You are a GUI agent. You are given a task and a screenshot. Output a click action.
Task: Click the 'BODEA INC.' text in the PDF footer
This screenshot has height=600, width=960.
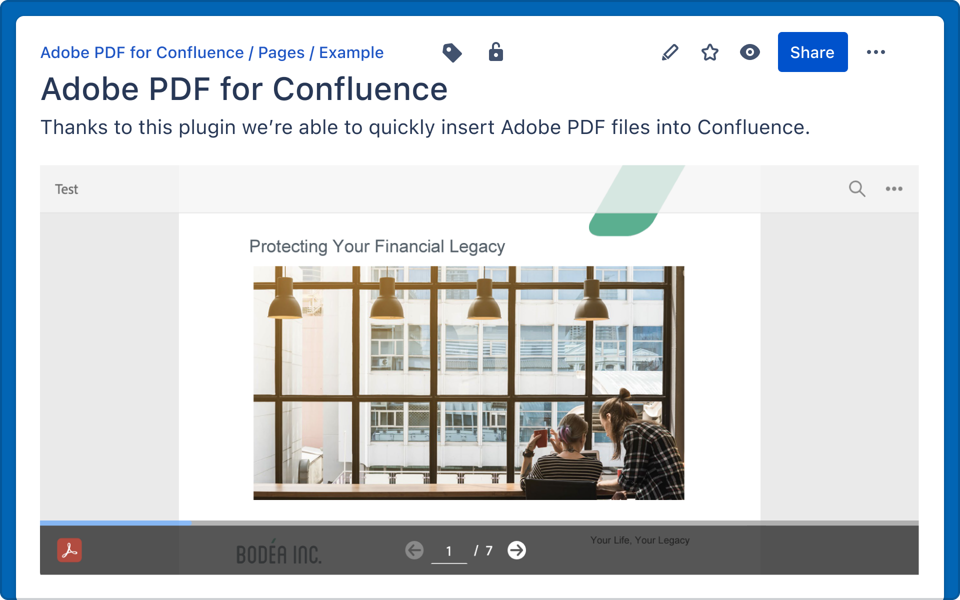coord(279,554)
